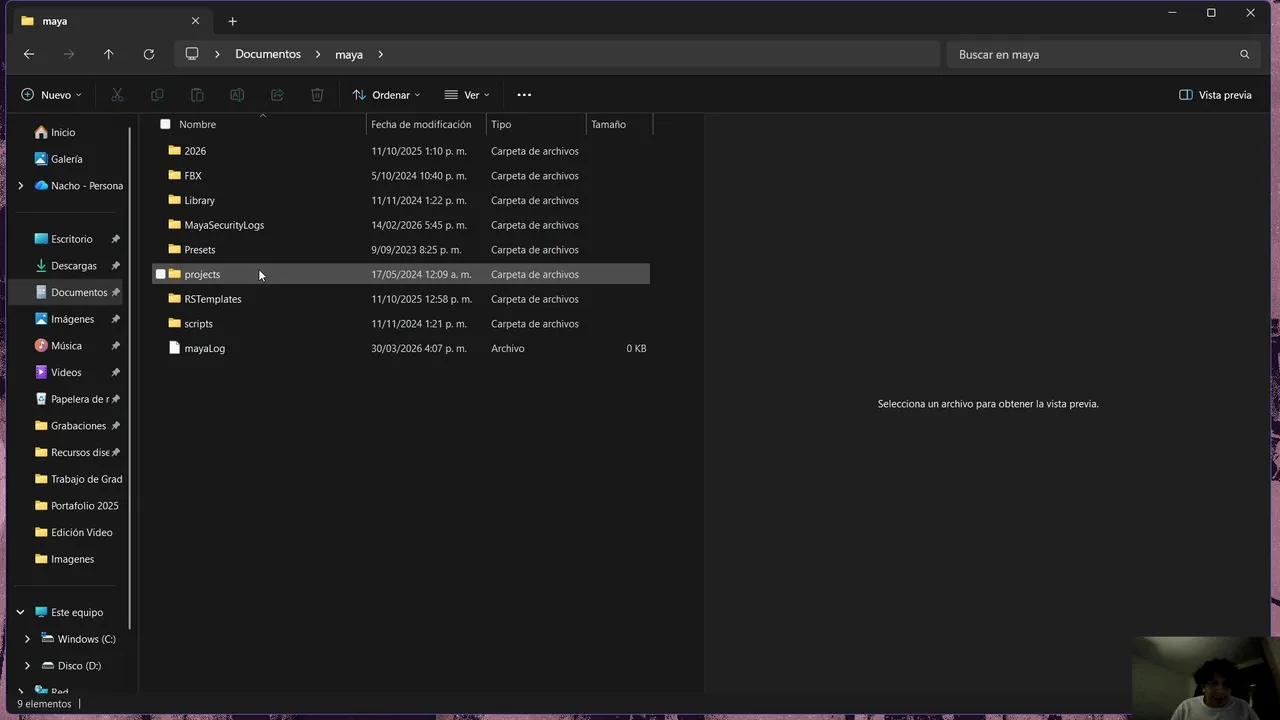This screenshot has width=1280, height=720.
Task: Click the FBX folder icon
Action: click(174, 175)
